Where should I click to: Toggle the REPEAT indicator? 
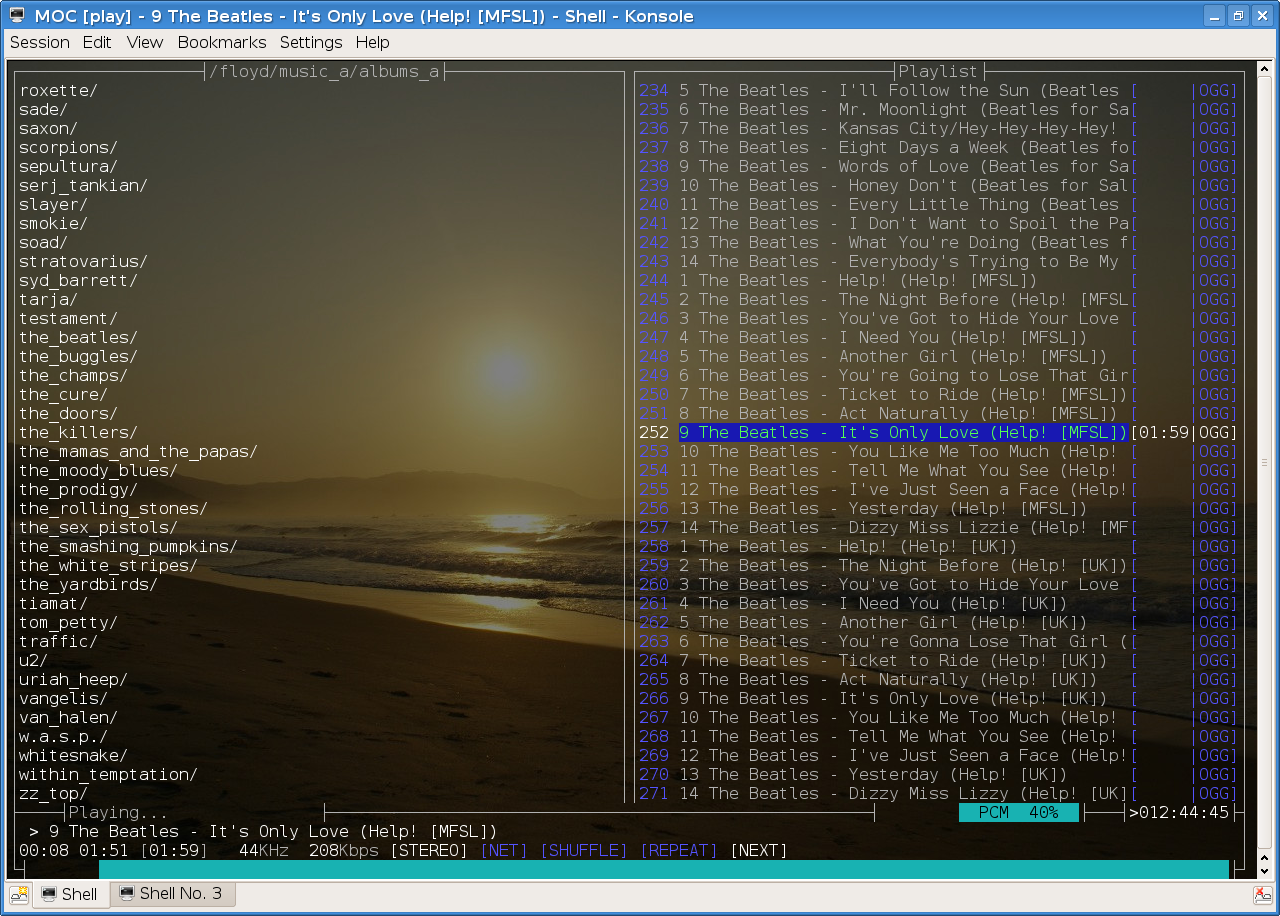click(x=679, y=850)
